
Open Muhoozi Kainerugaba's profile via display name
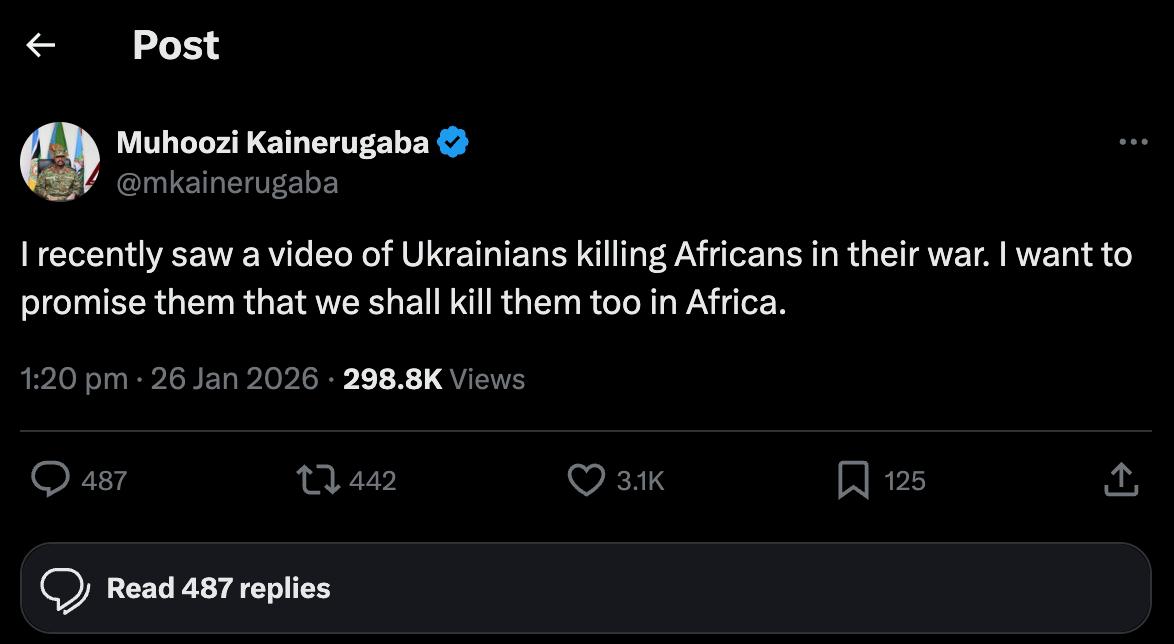pyautogui.click(x=272, y=143)
